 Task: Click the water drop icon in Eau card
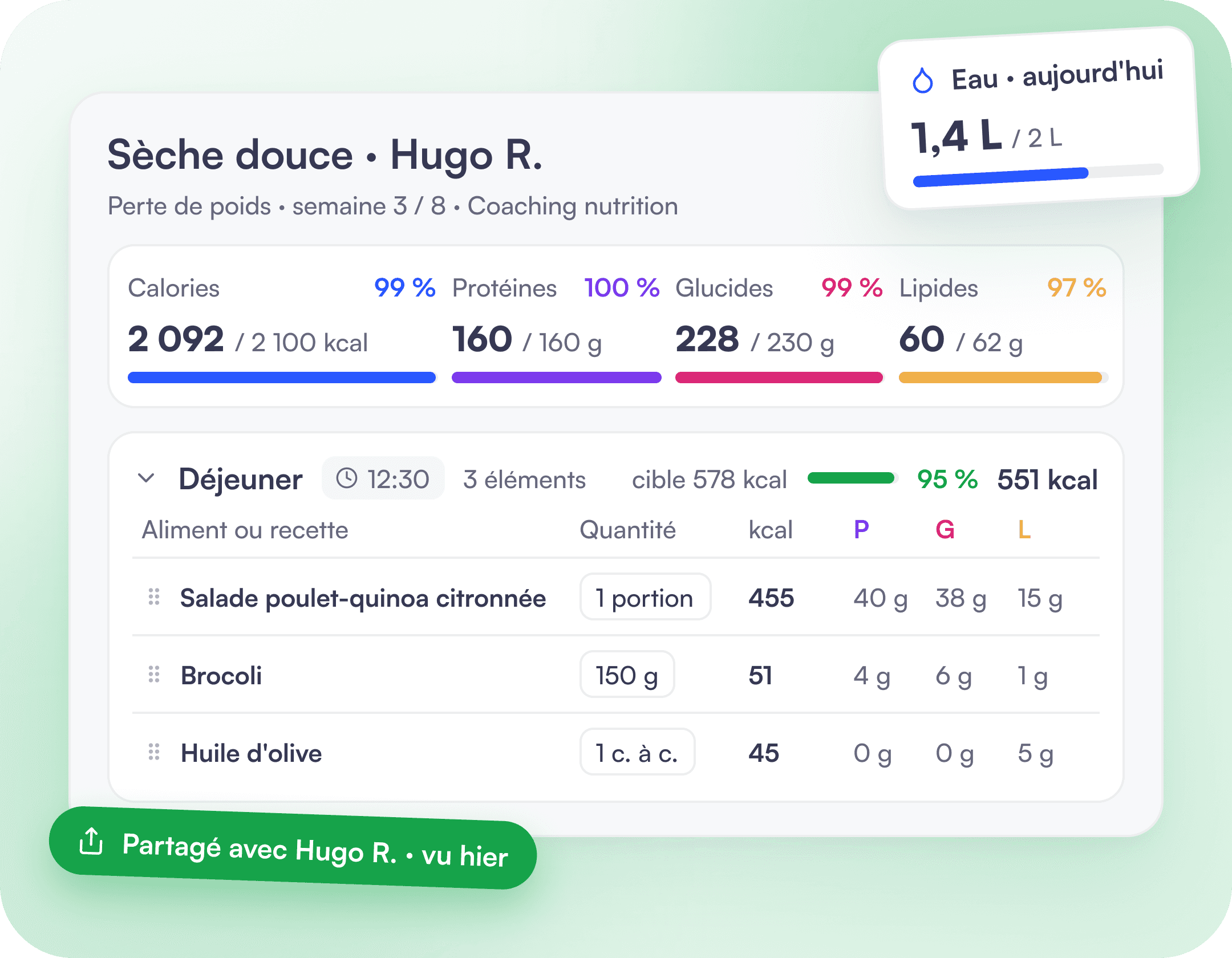click(922, 80)
